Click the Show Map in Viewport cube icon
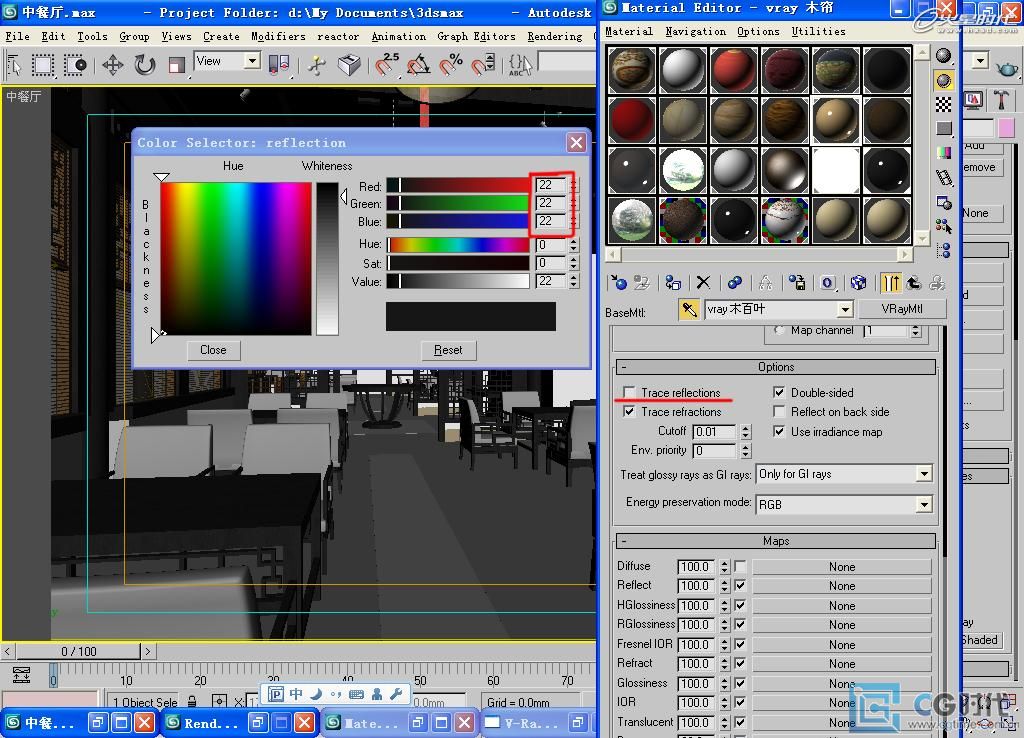 tap(858, 283)
